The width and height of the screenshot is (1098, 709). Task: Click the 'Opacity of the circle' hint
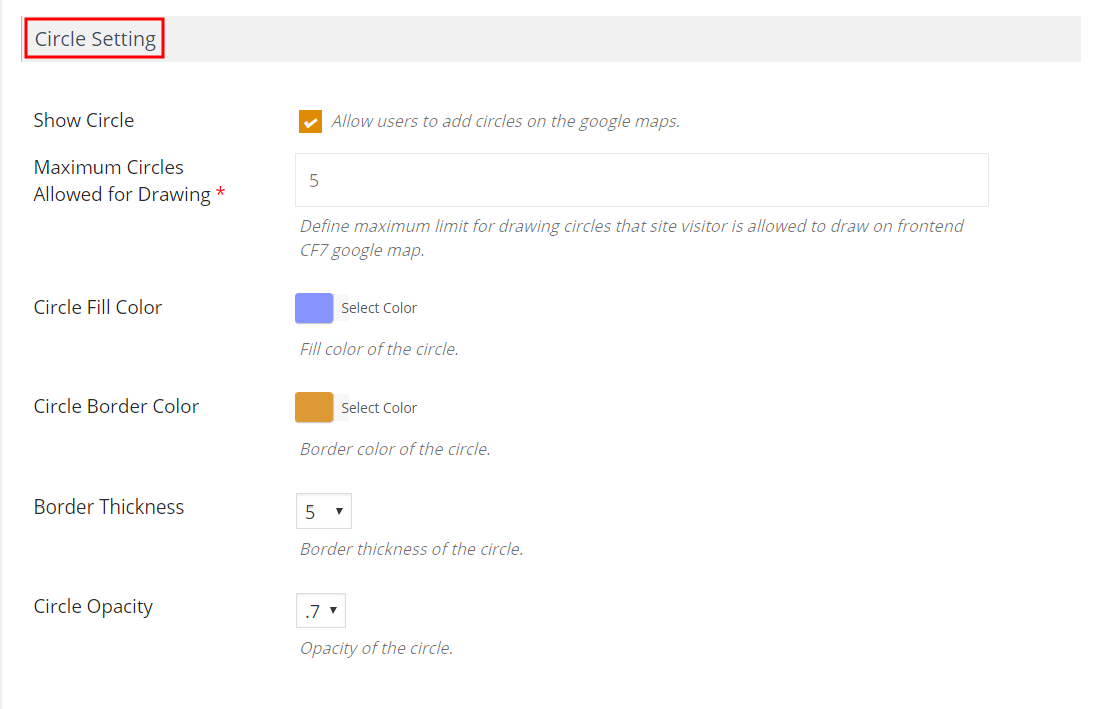pos(376,648)
